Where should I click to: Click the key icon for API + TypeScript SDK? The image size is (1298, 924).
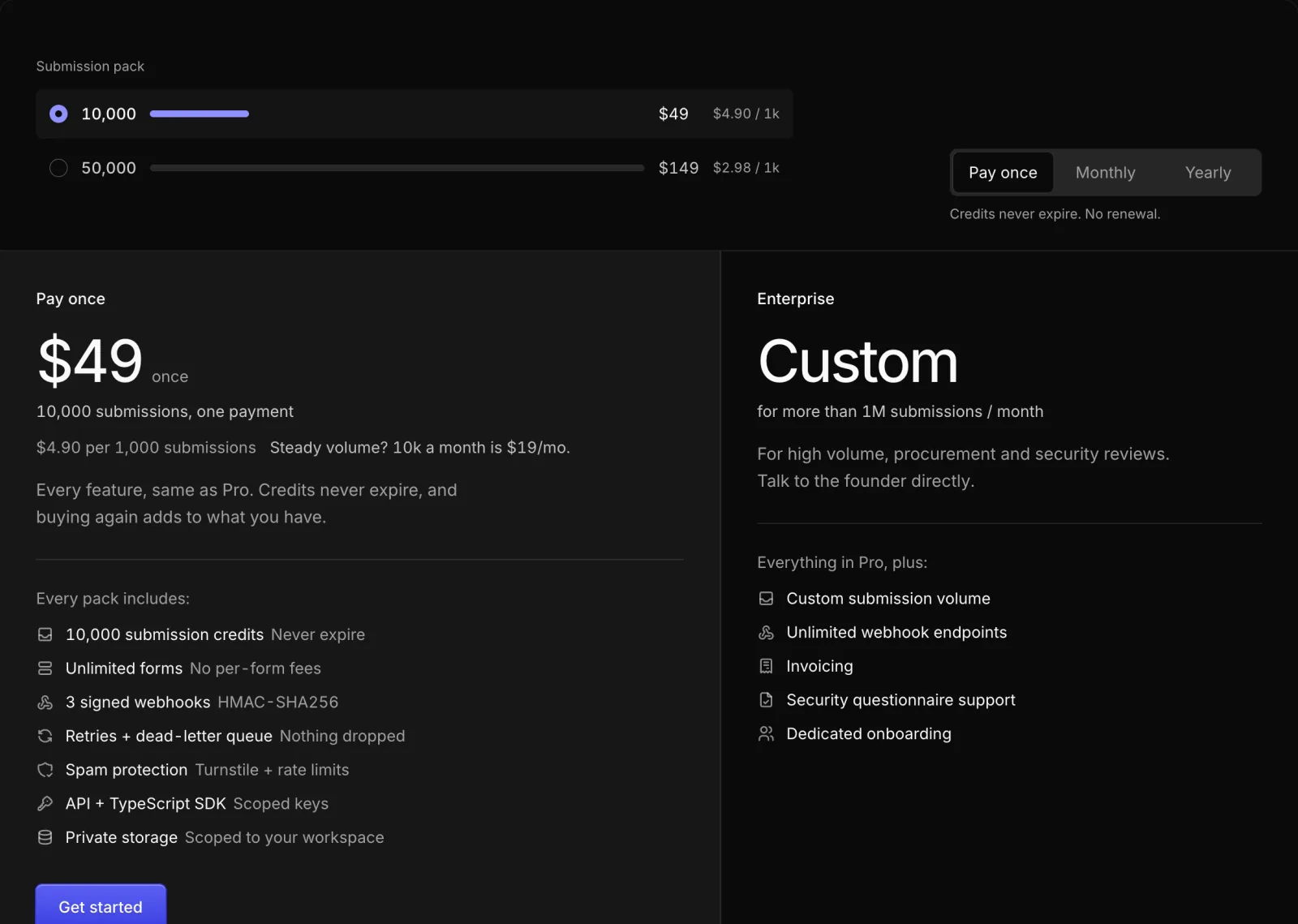point(45,803)
